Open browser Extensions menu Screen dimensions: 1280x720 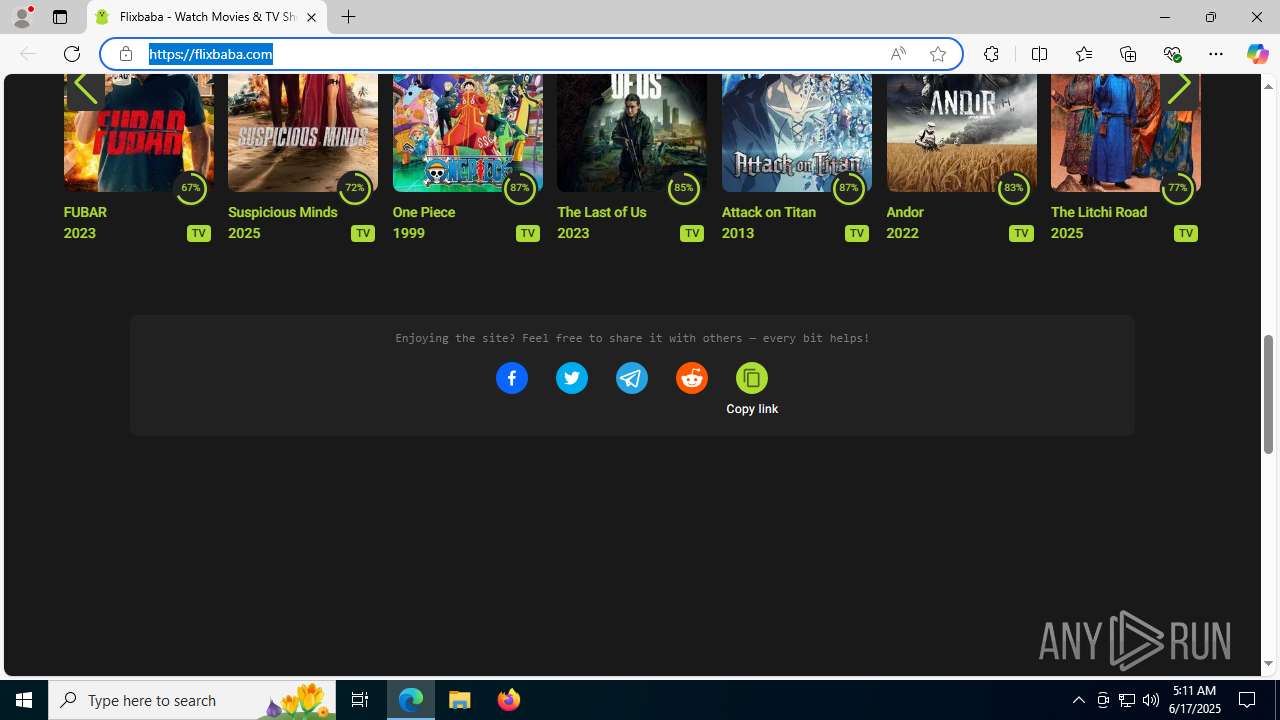tap(991, 54)
